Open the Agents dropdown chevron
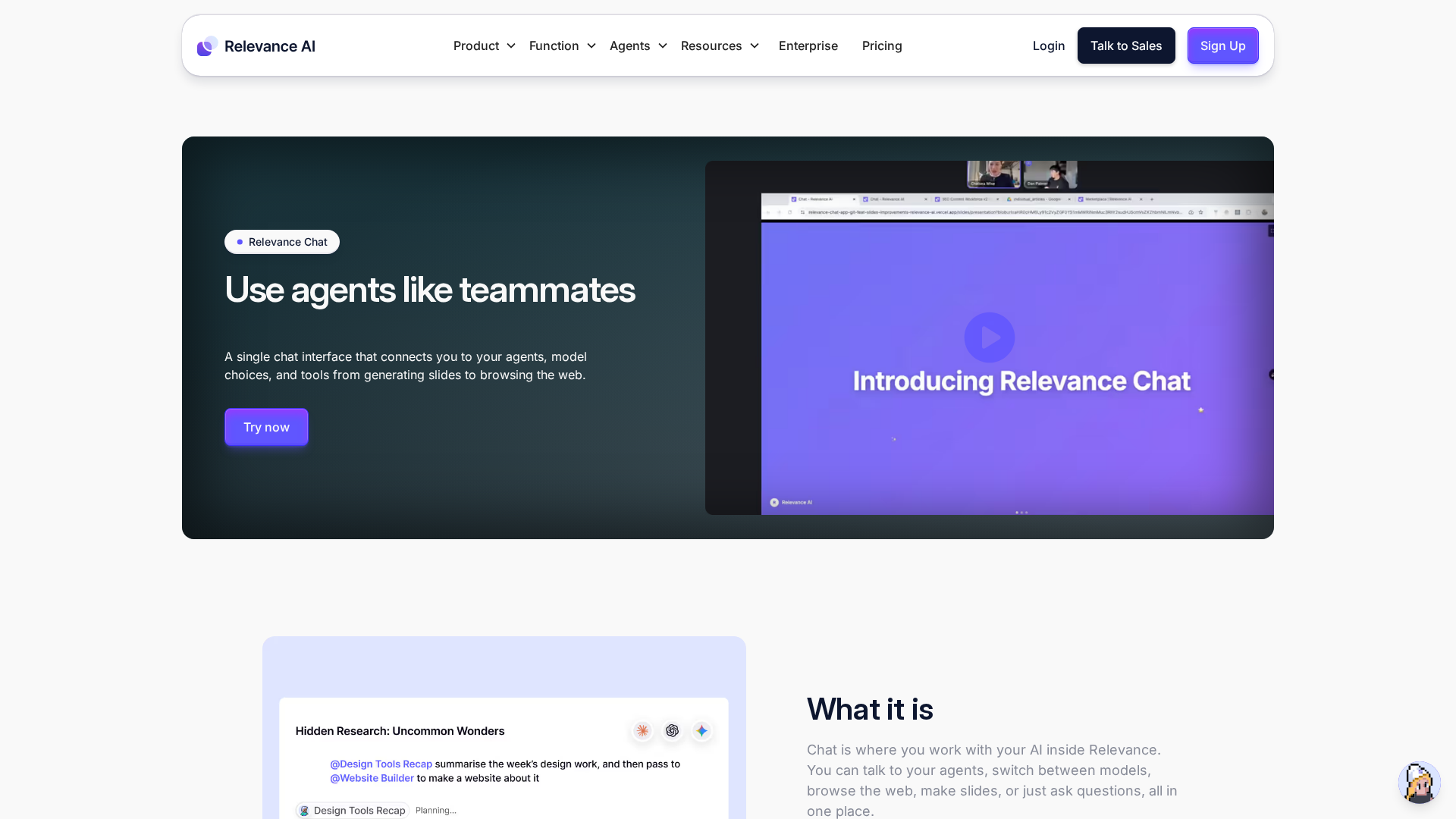 pyautogui.click(x=663, y=45)
